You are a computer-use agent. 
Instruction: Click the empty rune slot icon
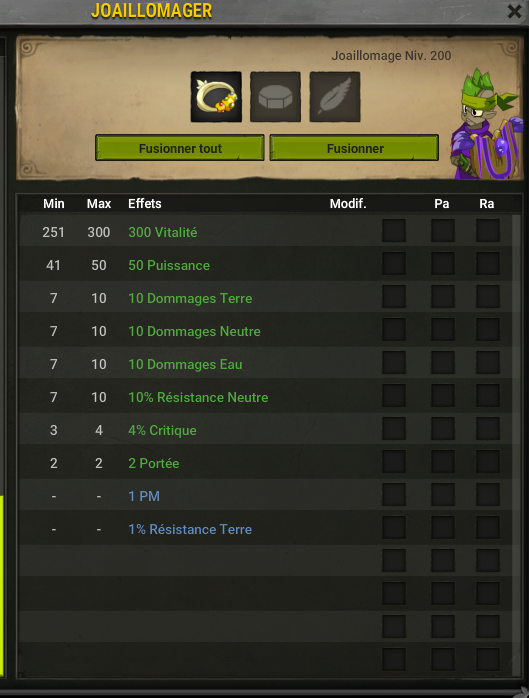click(275, 97)
